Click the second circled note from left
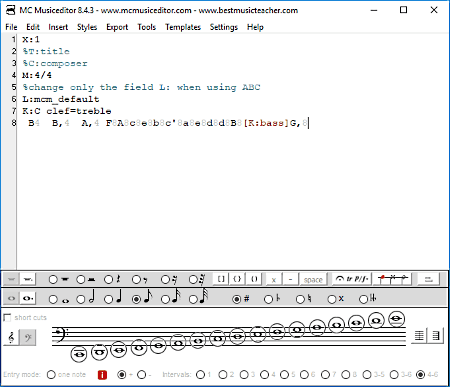Viewport: 450px width, 387px height. pyautogui.click(x=99, y=352)
